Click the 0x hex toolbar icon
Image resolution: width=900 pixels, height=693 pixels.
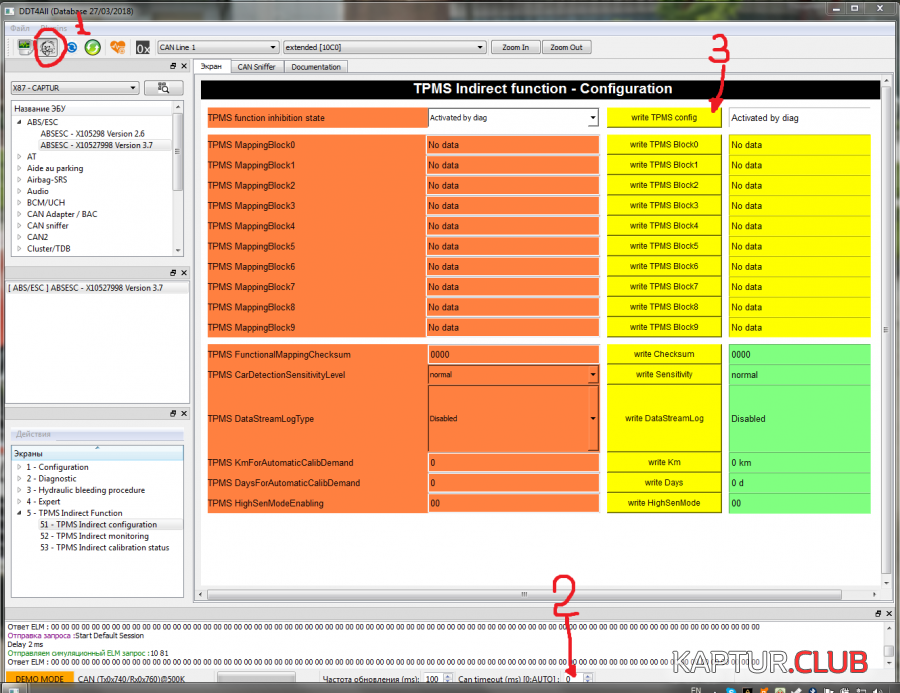tap(143, 47)
